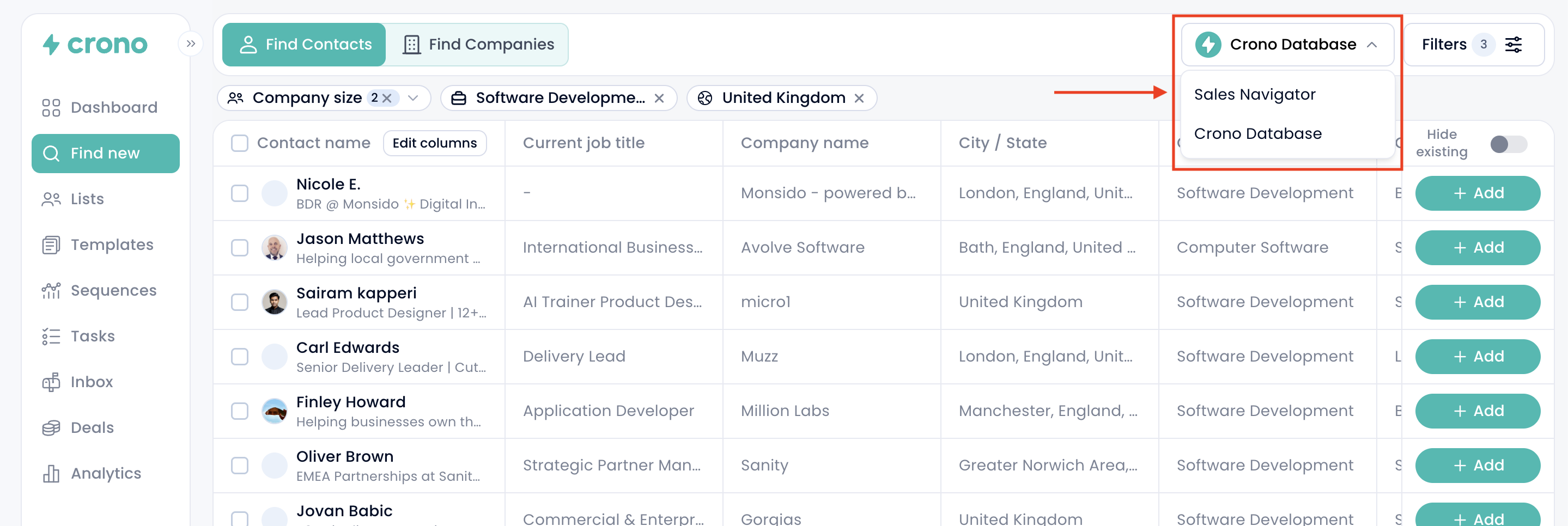
Task: Open Find new in sidebar
Action: pyautogui.click(x=106, y=153)
